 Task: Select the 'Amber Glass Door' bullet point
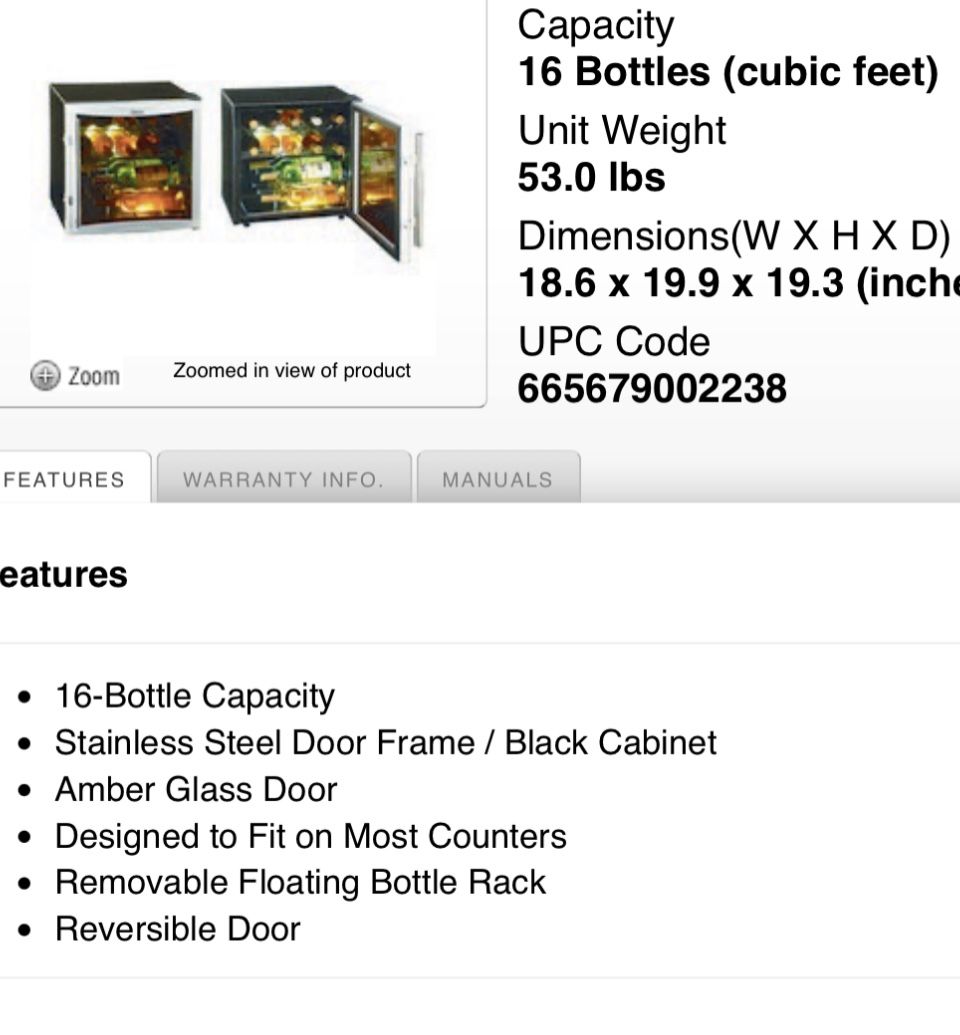[196, 789]
